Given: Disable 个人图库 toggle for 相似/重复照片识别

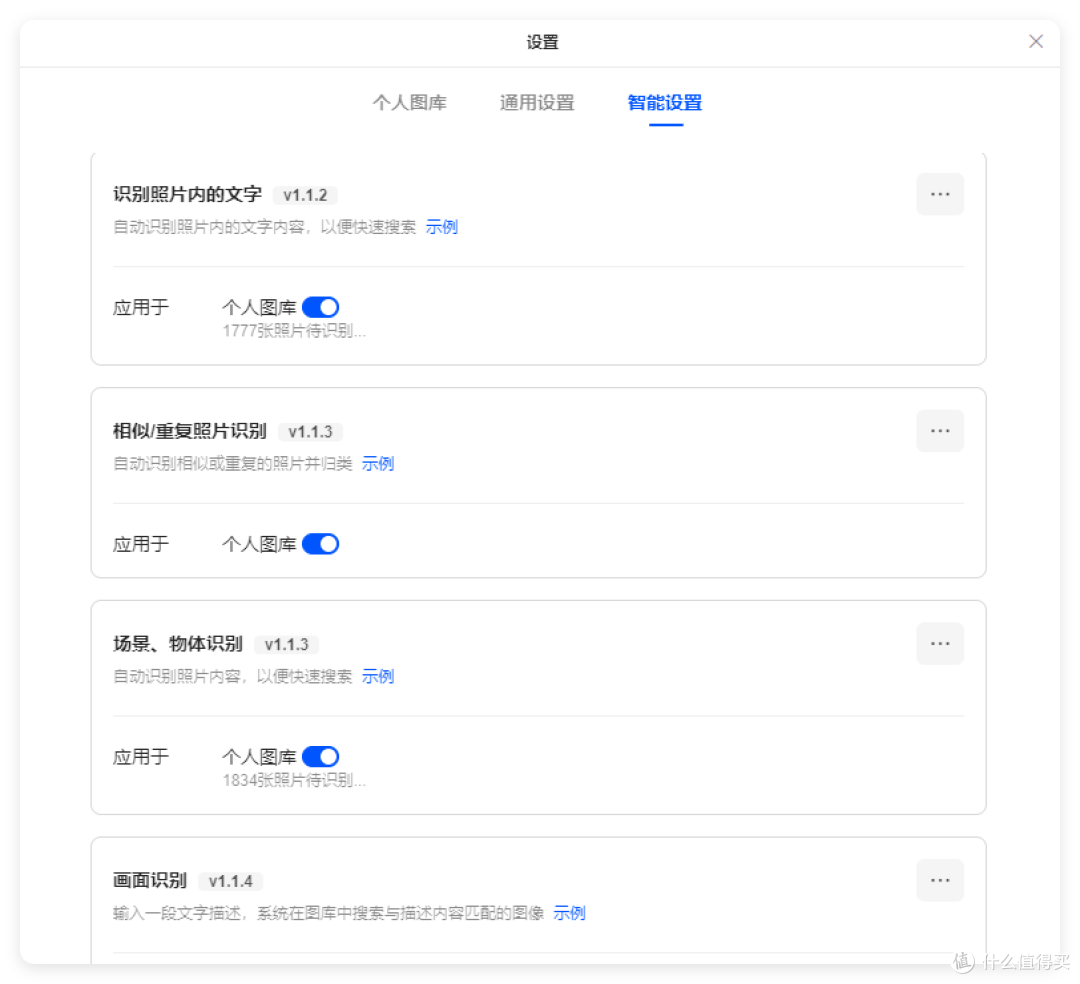Looking at the screenshot, I should click(x=320, y=544).
